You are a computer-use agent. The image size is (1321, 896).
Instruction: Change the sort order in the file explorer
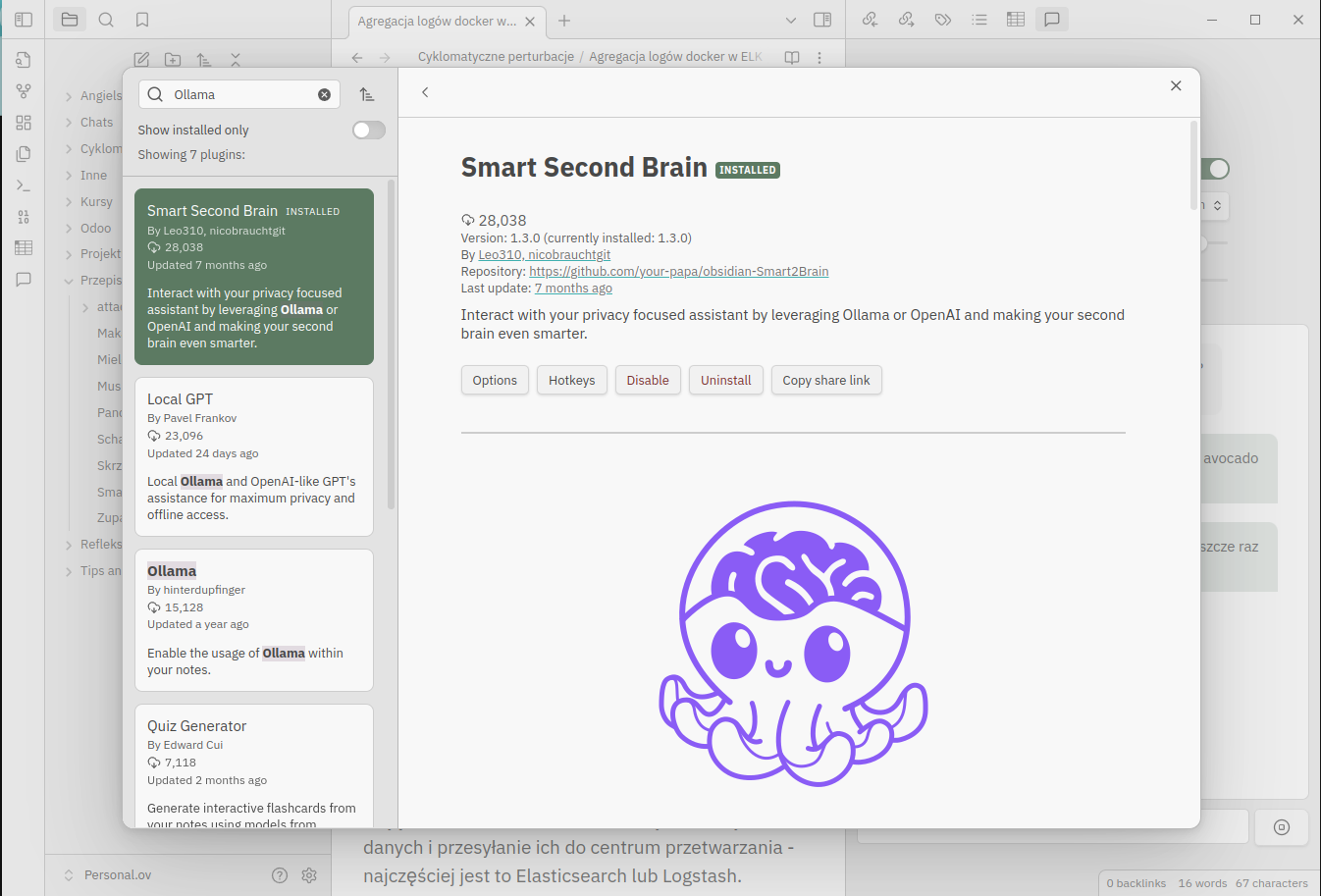[204, 60]
